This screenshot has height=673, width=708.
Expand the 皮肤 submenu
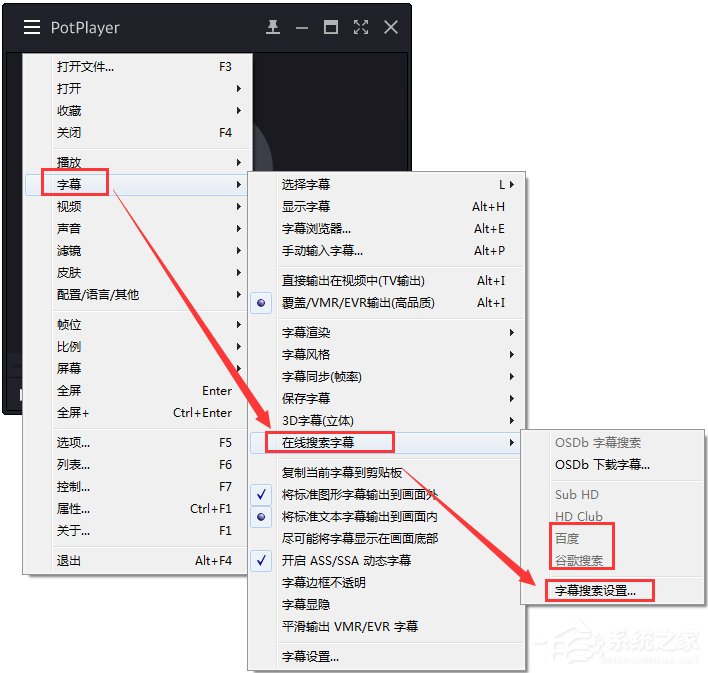[x=136, y=272]
